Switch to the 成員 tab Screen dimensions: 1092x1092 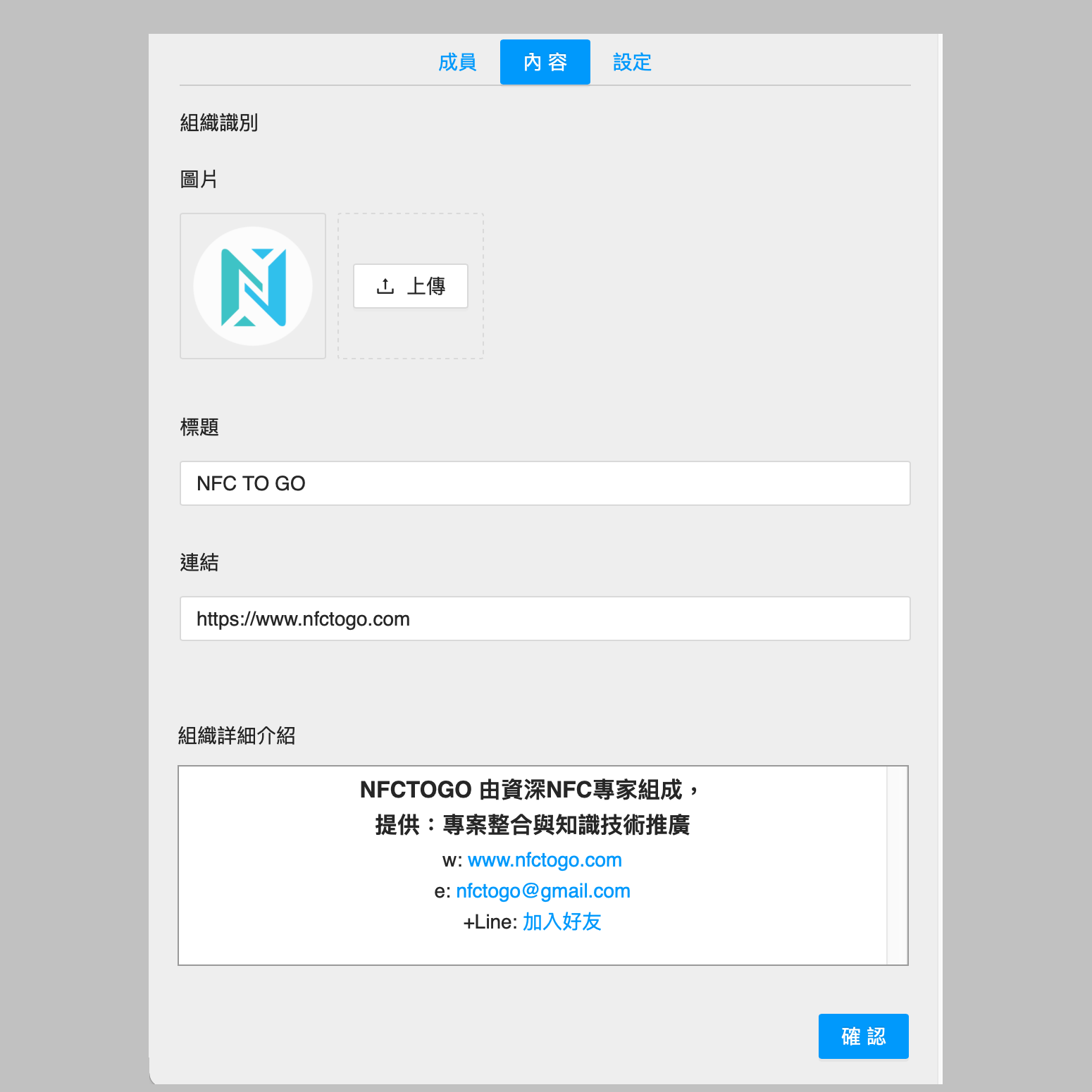(457, 62)
